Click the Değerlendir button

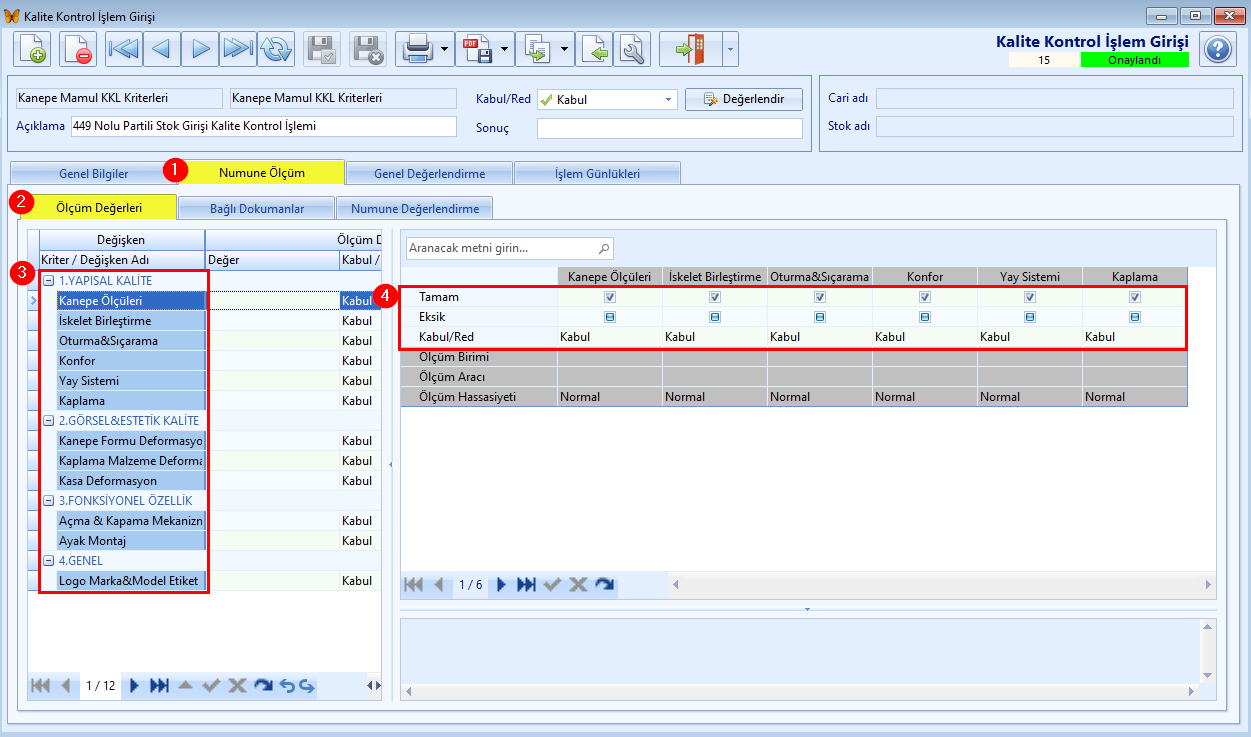(x=743, y=100)
